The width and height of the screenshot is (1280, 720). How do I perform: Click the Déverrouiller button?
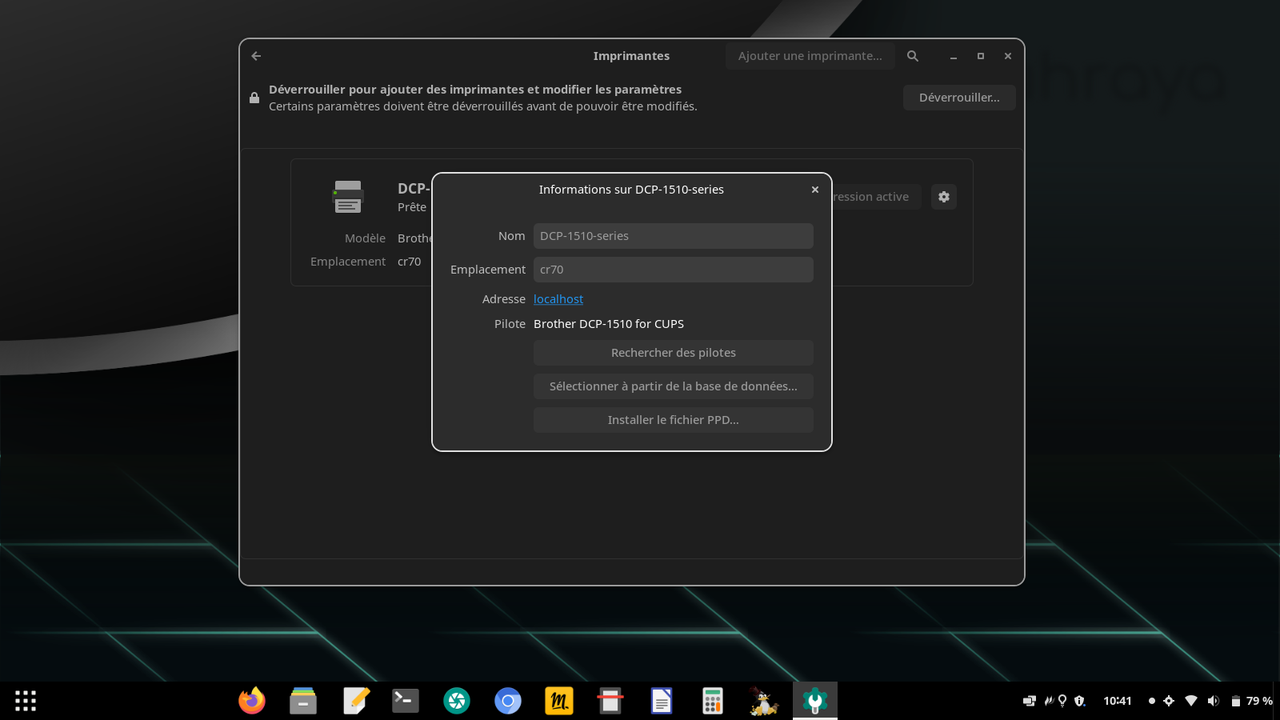[959, 98]
